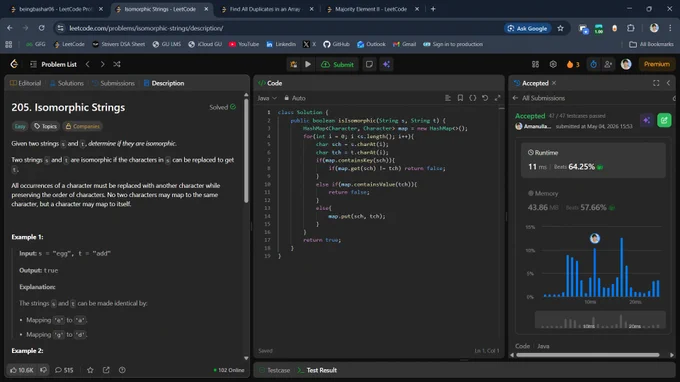Expand the Companies tag
680x382 pixels.
(x=82, y=126)
